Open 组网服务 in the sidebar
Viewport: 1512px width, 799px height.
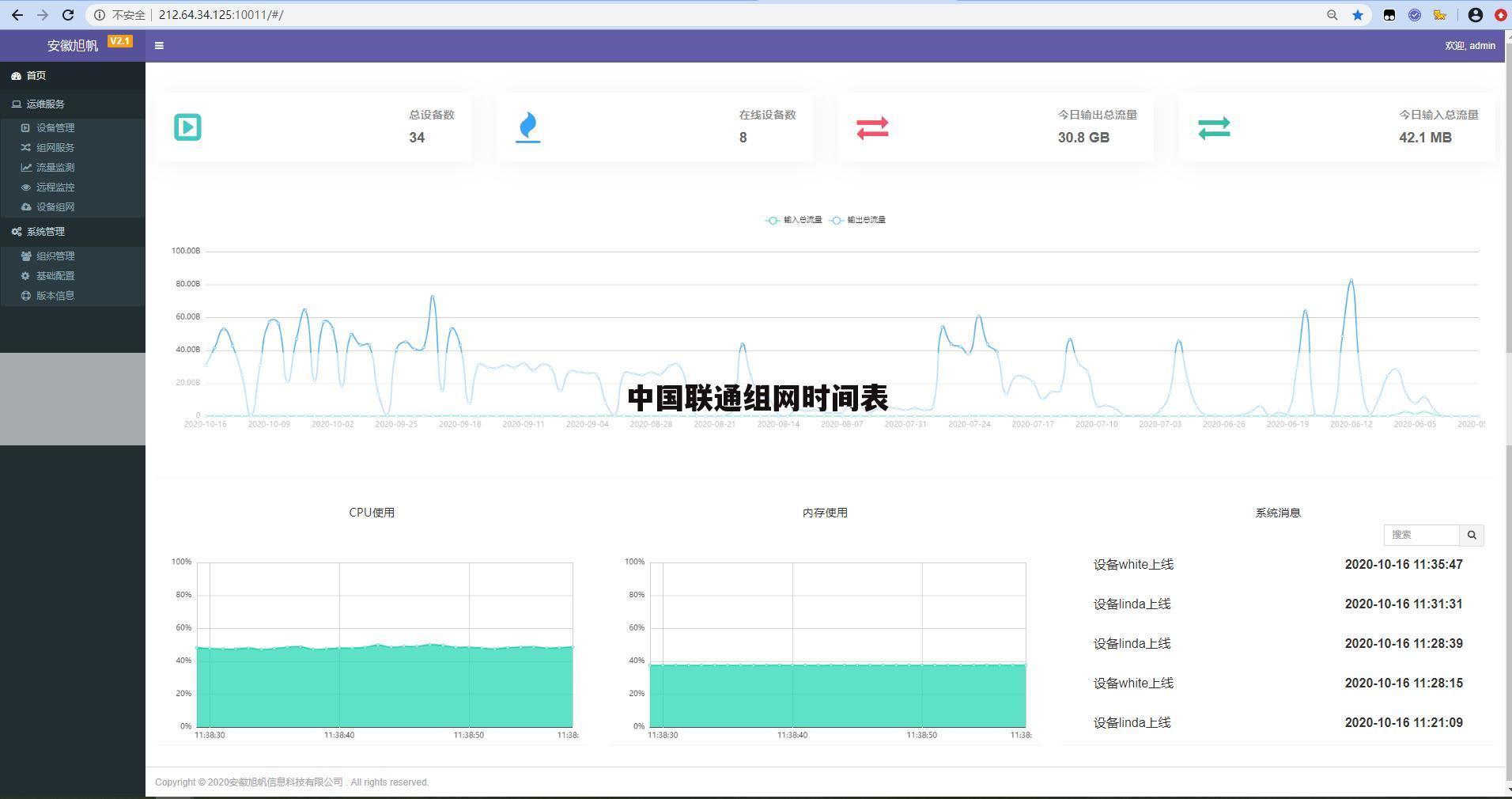73,148
